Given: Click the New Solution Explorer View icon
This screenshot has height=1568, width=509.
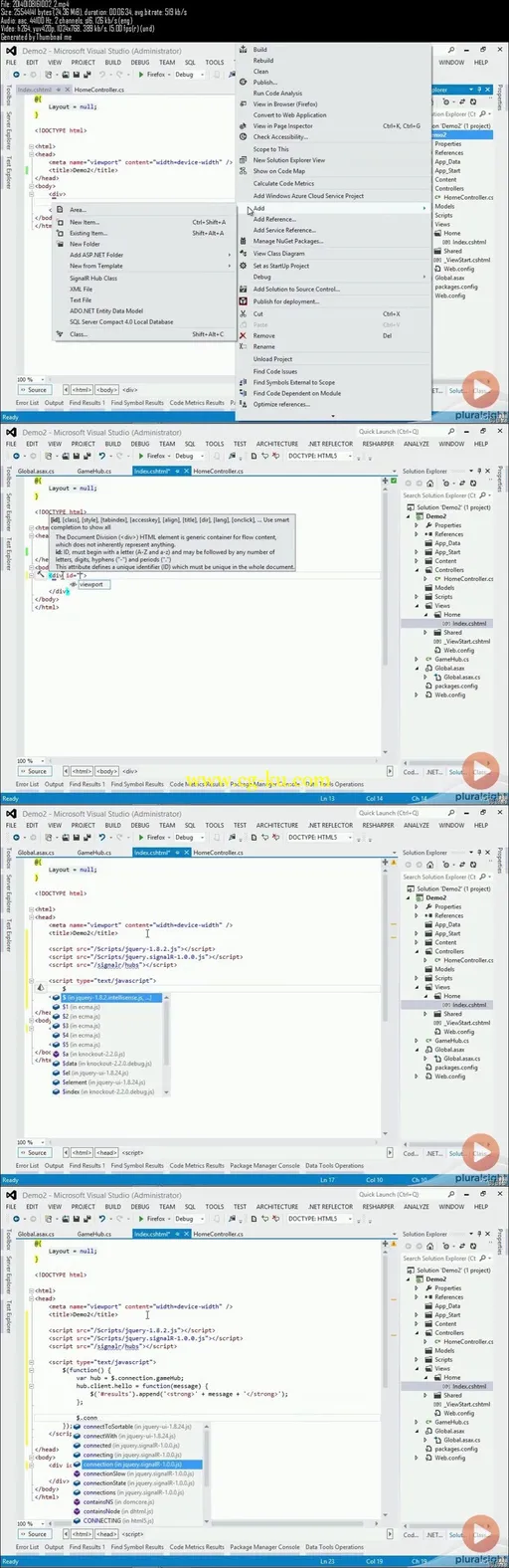Looking at the screenshot, I should click(244, 160).
